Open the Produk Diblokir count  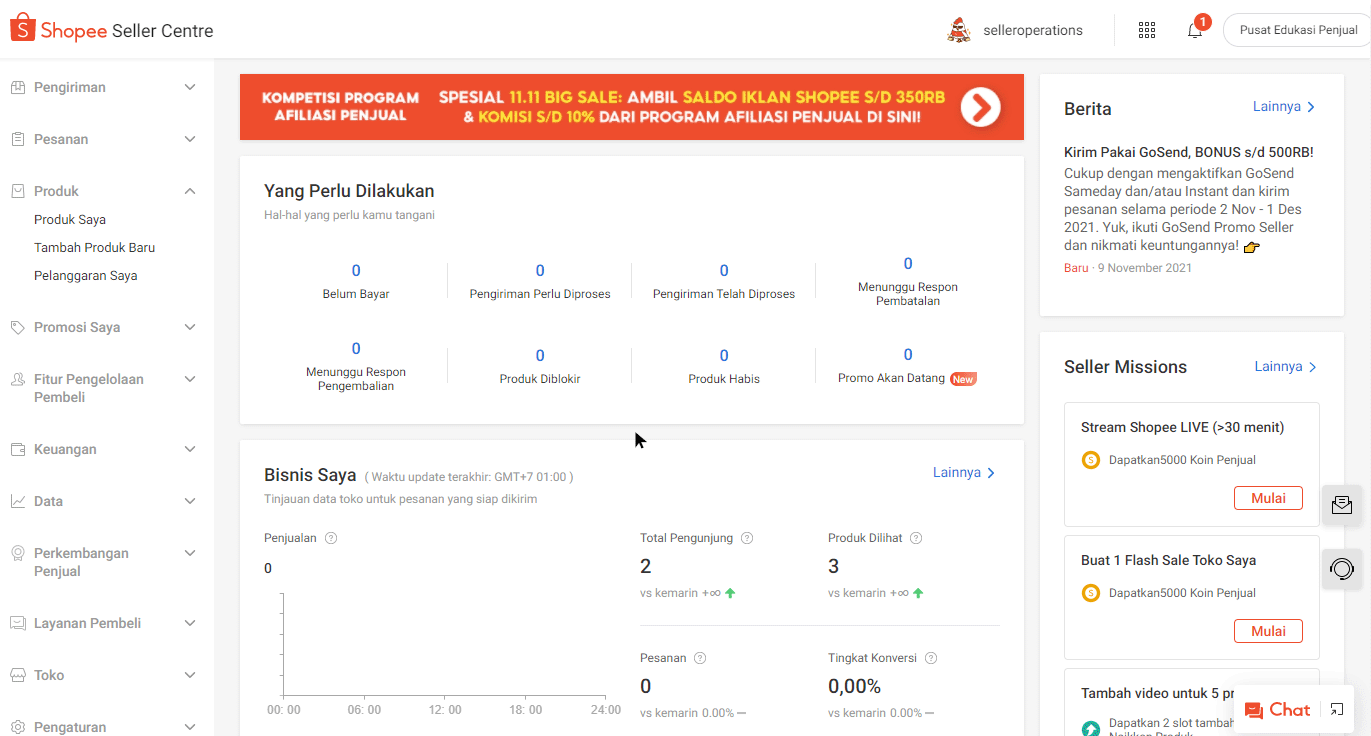pyautogui.click(x=540, y=356)
